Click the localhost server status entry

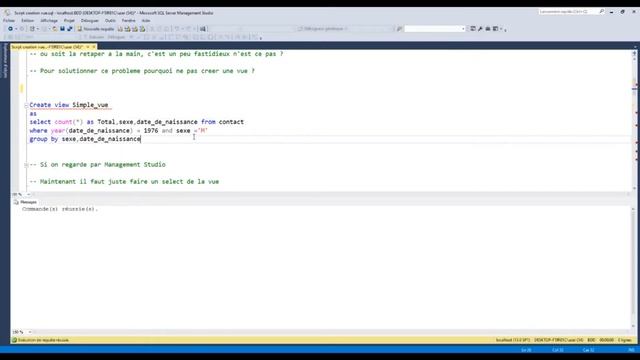pos(513,340)
